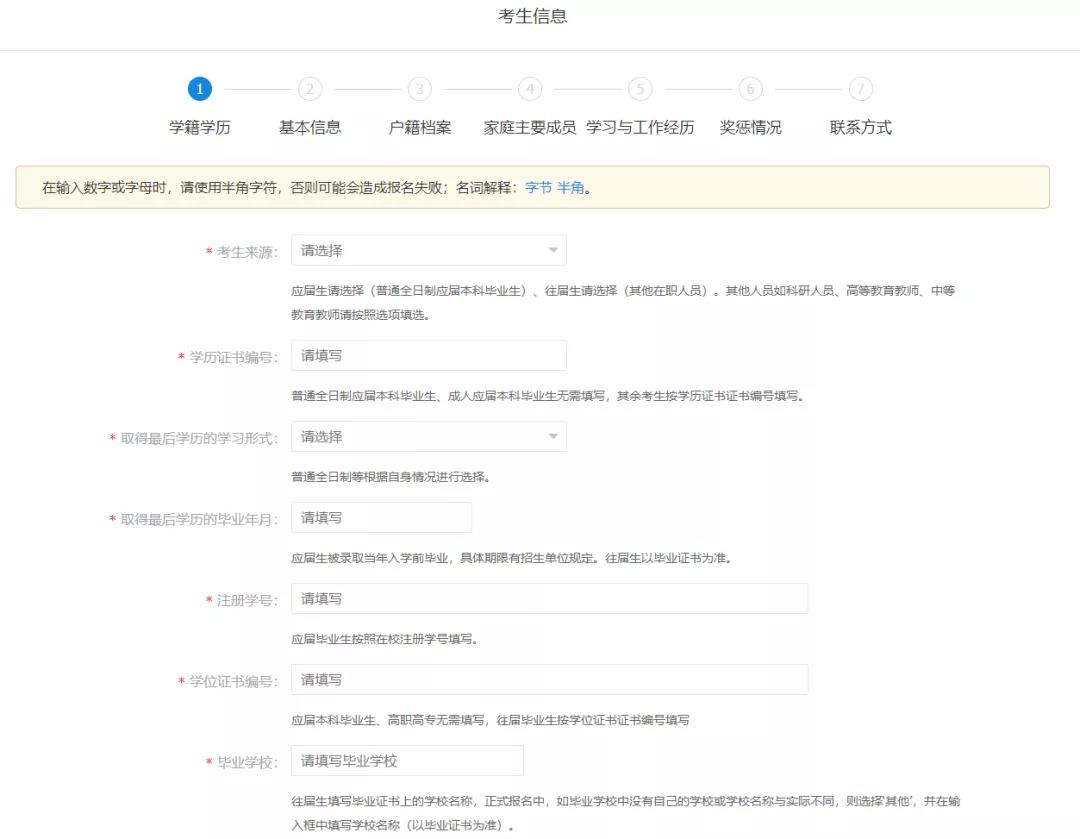Click the 取得最后学历的毕业年月 field
Screen dimensions: 1080x839
coord(381,517)
